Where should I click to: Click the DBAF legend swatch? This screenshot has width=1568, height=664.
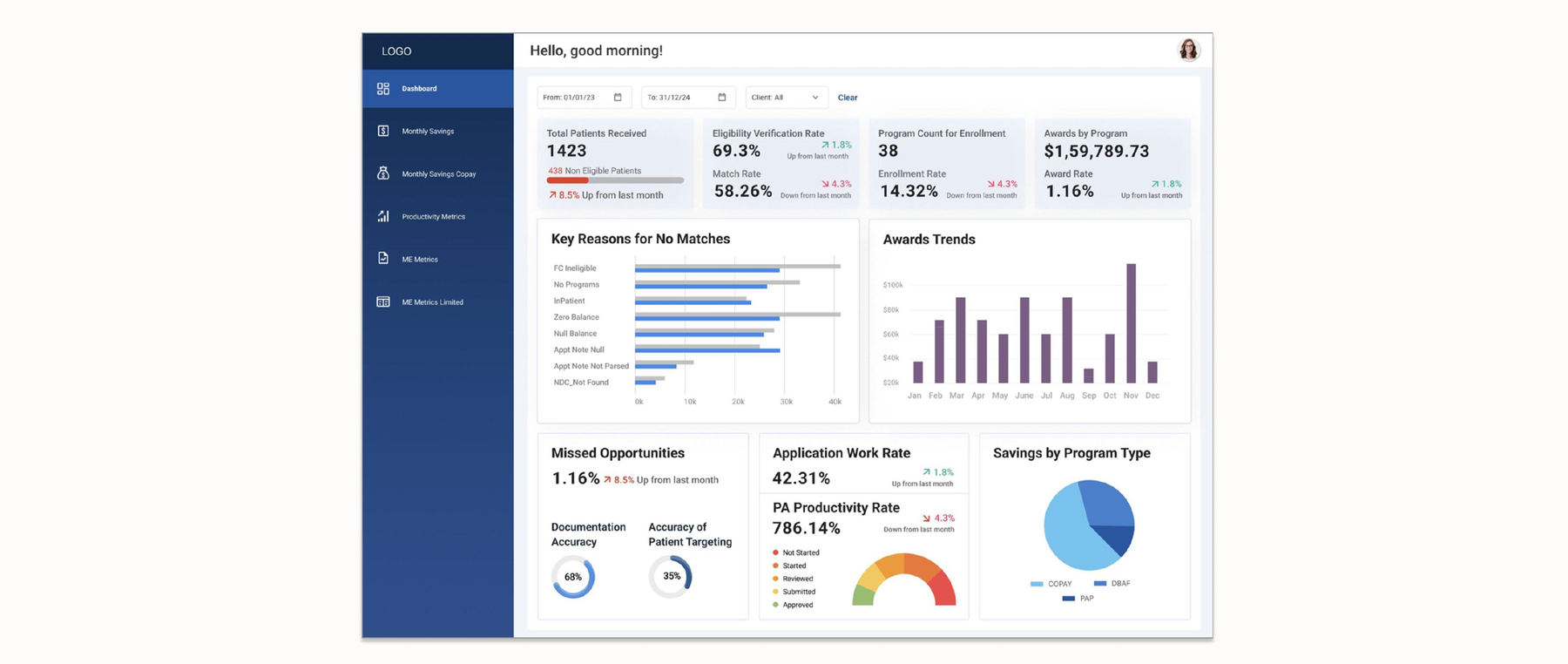1100,583
